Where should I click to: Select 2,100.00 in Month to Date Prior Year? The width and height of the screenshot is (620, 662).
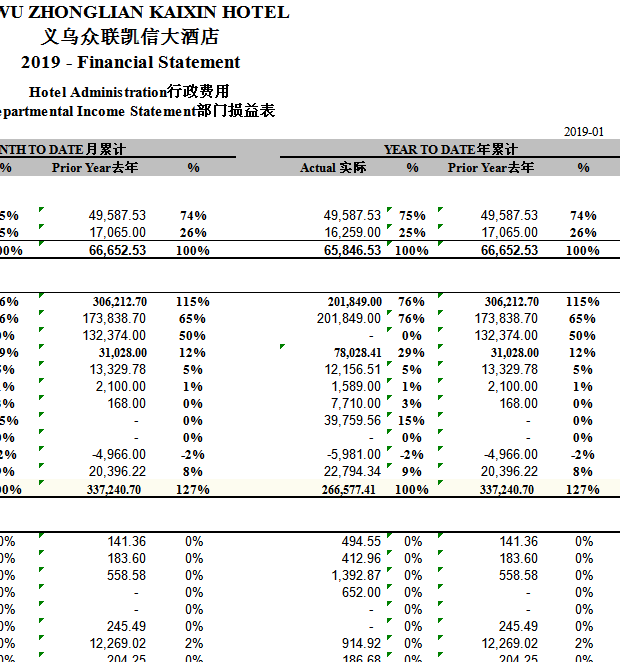[x=121, y=386]
